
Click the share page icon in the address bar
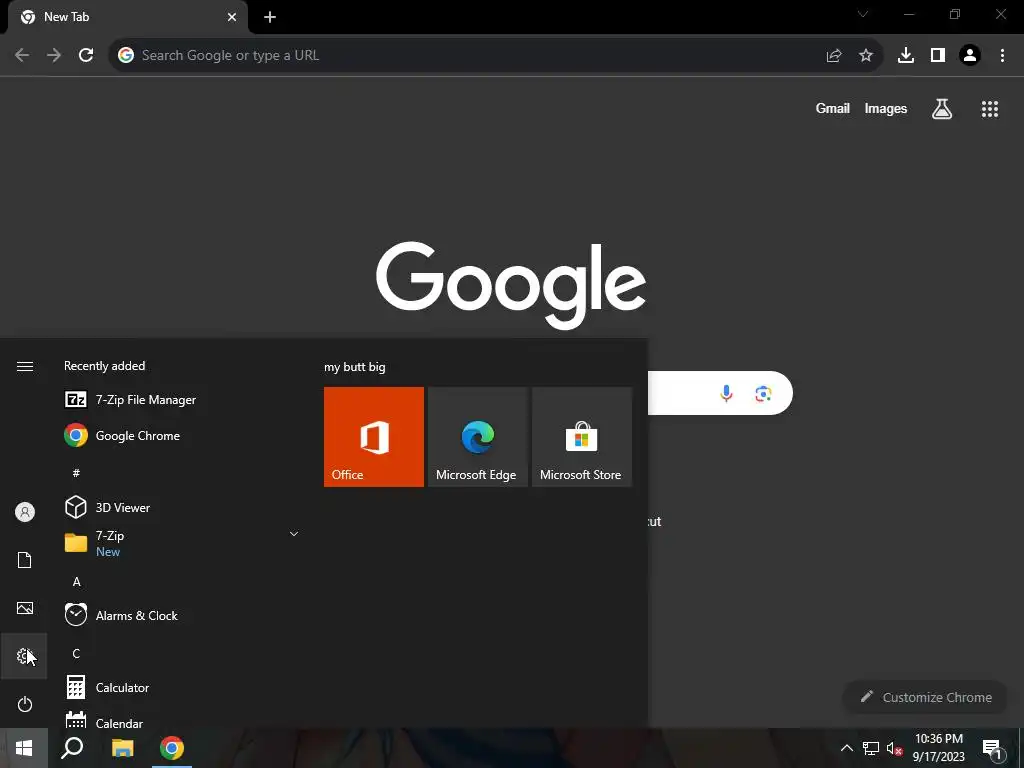point(834,56)
